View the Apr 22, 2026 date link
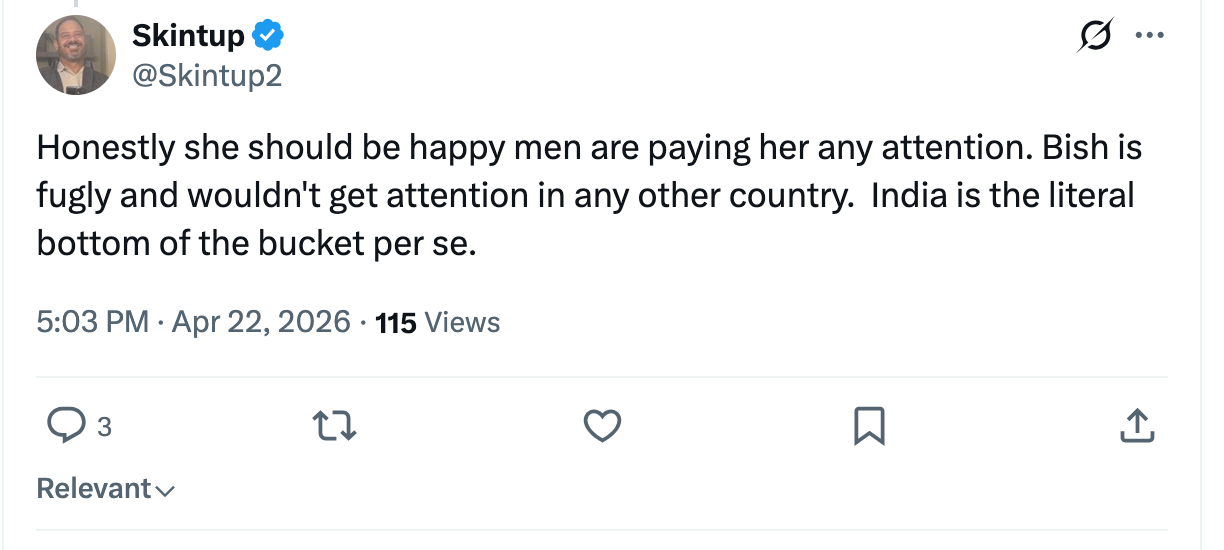Image resolution: width=1224 pixels, height=550 pixels. 262,322
